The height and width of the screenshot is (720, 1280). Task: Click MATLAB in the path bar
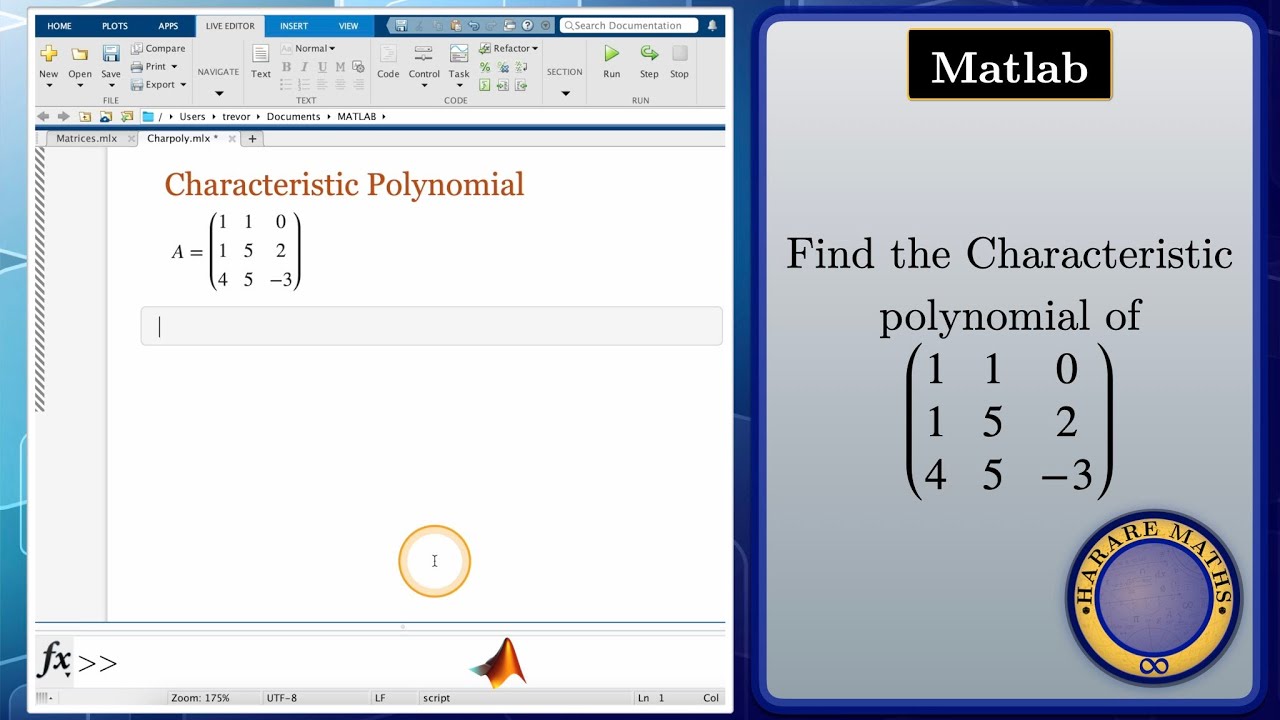(x=357, y=116)
